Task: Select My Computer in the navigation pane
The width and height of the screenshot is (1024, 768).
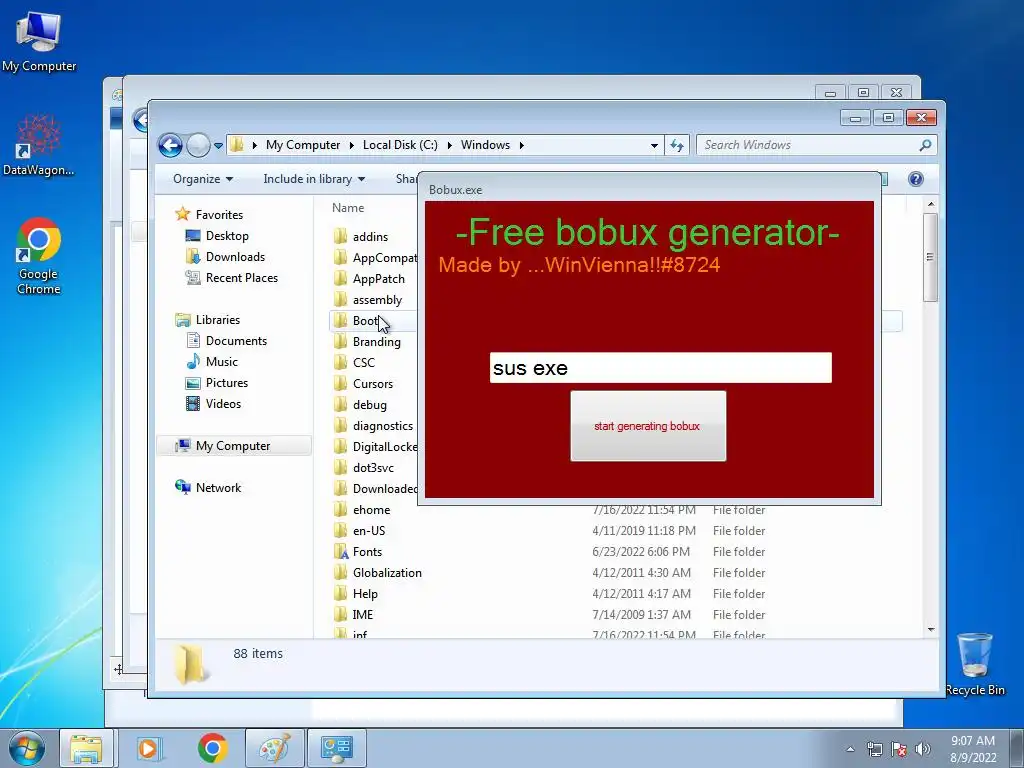Action: (233, 446)
